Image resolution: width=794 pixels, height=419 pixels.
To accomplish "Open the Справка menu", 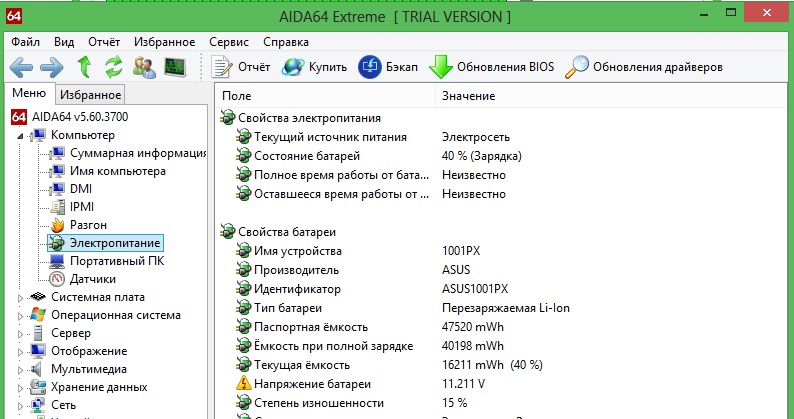I will coord(286,42).
